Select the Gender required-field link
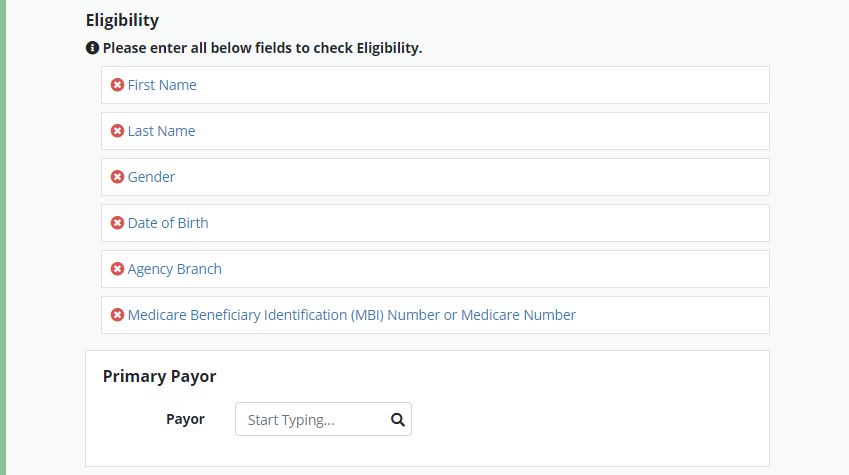This screenshot has height=475, width=849. point(151,177)
